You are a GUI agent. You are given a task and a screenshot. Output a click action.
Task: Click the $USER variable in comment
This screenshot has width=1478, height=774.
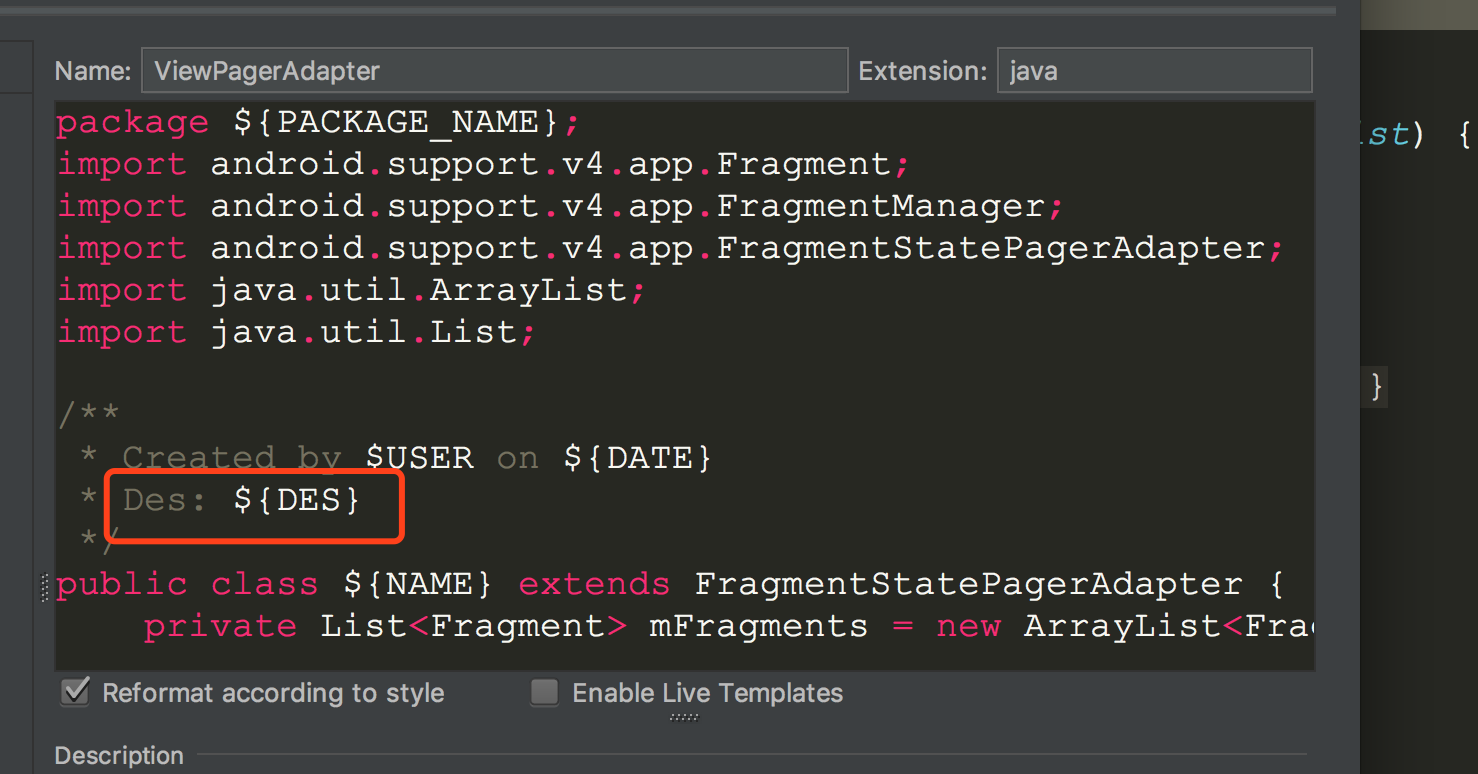(x=419, y=458)
